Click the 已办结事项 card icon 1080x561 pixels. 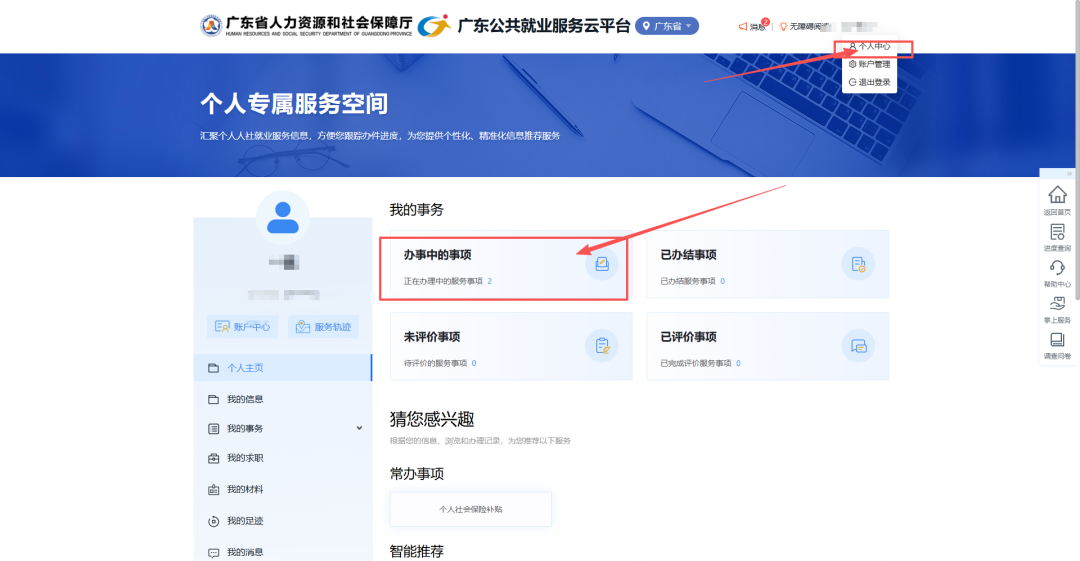(x=858, y=264)
